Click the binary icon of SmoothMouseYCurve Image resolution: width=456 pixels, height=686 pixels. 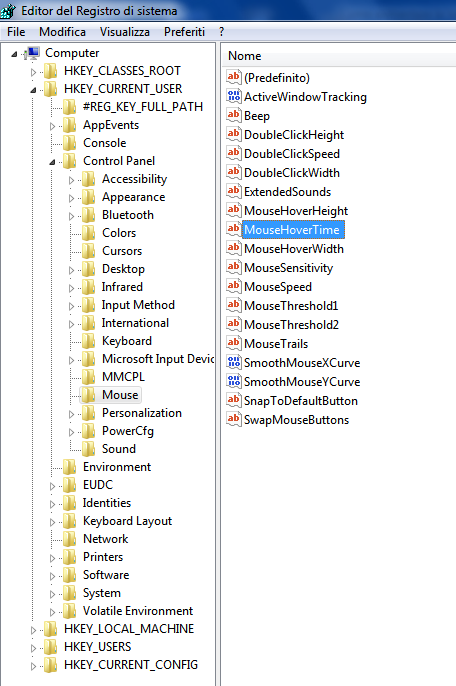coord(234,381)
